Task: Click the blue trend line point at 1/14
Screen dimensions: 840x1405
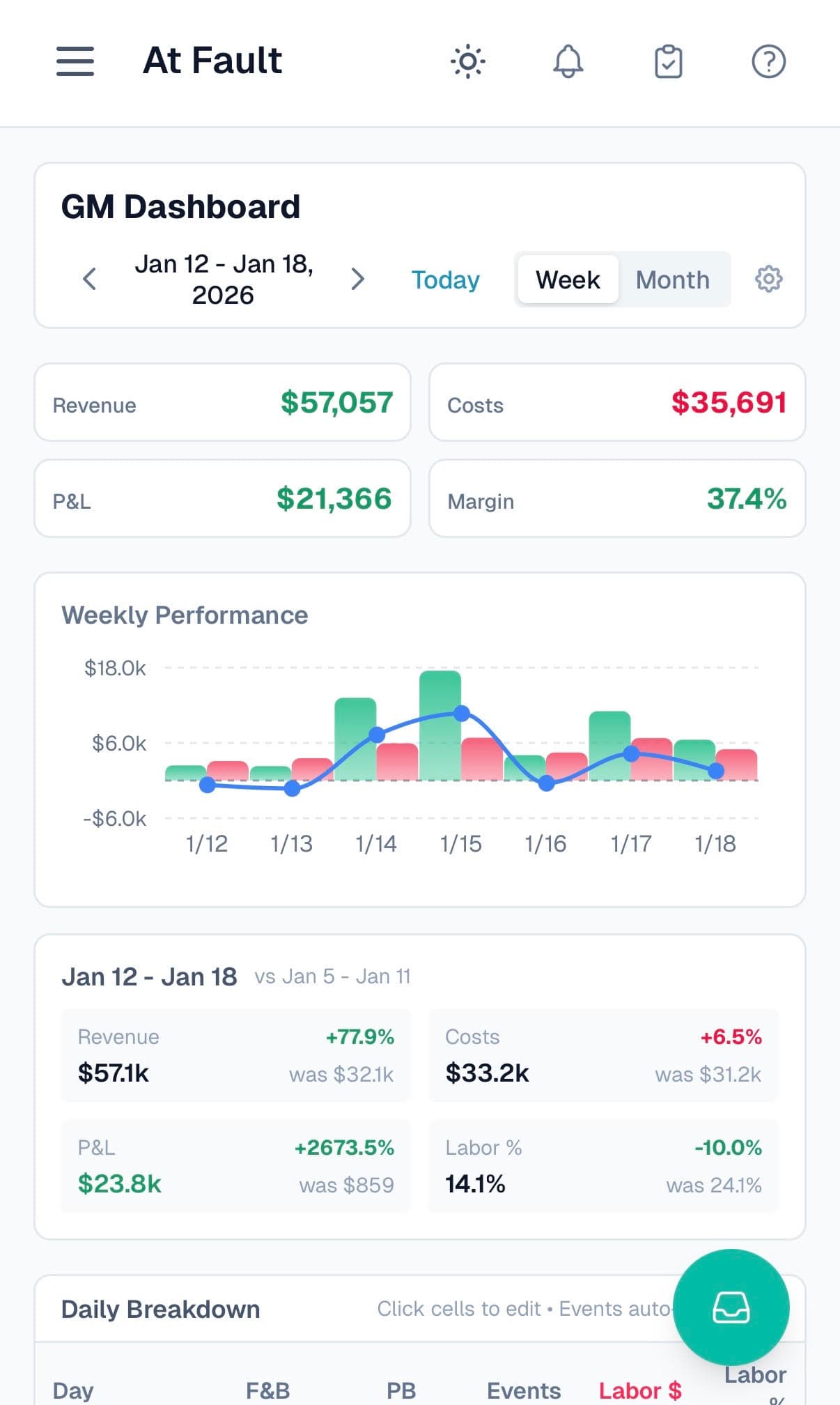Action: 377,732
